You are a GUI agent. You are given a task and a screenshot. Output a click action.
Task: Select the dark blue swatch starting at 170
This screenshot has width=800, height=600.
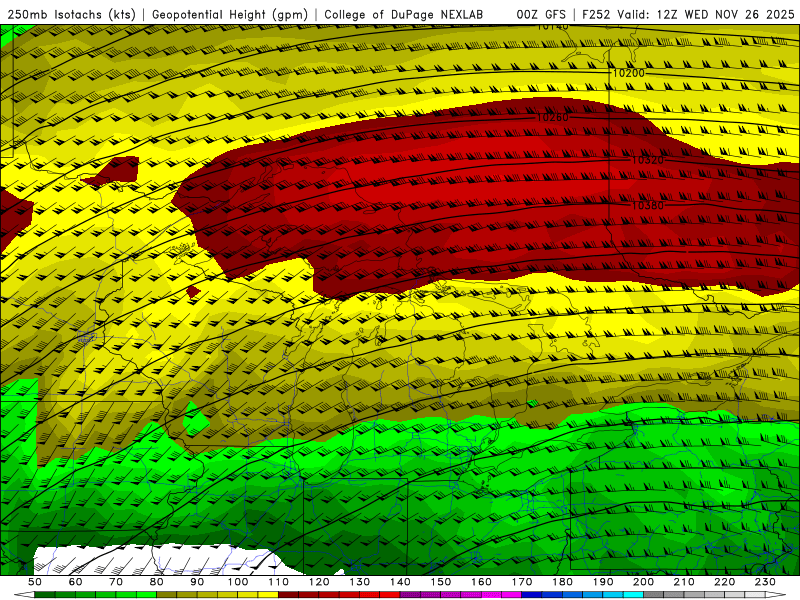(x=532, y=595)
